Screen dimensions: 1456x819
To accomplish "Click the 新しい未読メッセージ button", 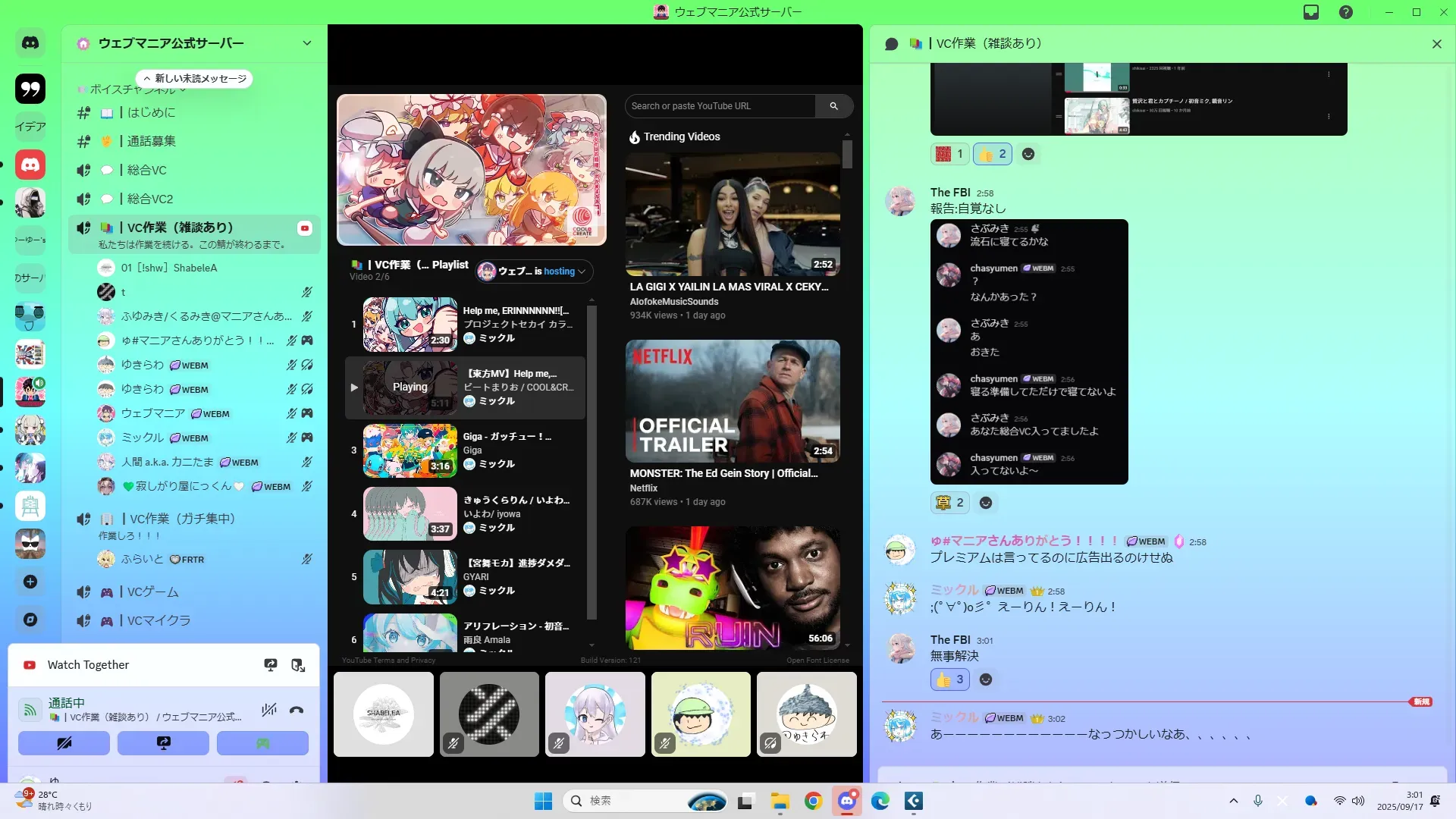I will pyautogui.click(x=195, y=79).
